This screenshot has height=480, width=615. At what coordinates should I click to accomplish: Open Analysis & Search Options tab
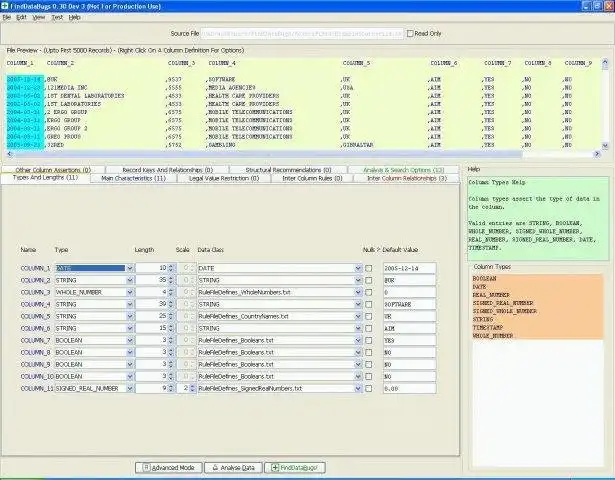[x=404, y=170]
